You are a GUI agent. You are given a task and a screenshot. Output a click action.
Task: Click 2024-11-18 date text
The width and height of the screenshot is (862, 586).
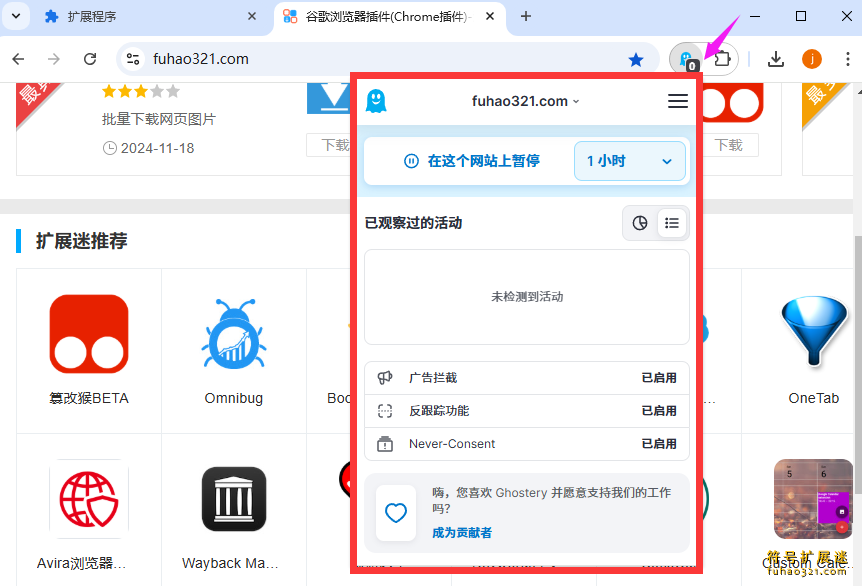pyautogui.click(x=157, y=148)
